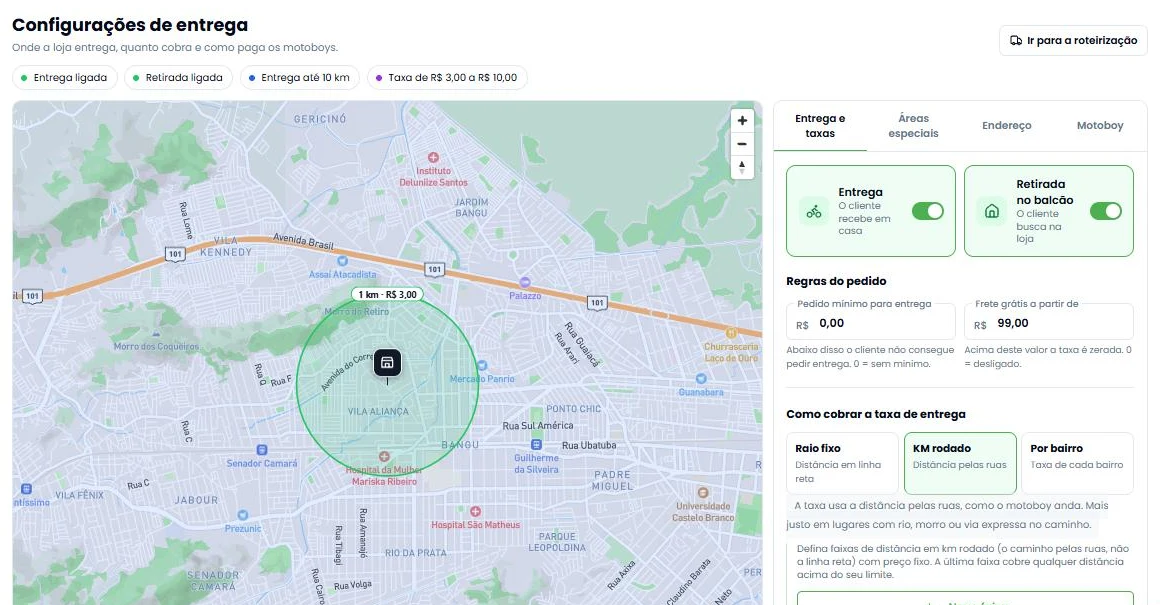
Task: Click the PADRE MIGUEL map label
Action: pos(613,481)
